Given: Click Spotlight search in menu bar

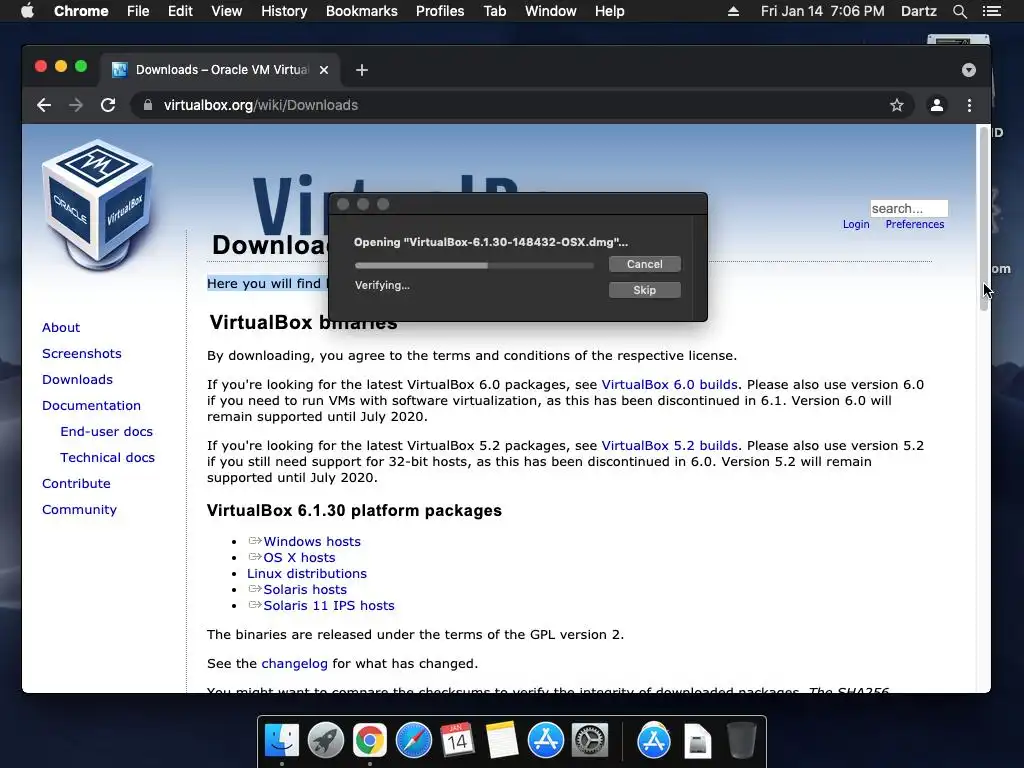Looking at the screenshot, I should pyautogui.click(x=960, y=11).
